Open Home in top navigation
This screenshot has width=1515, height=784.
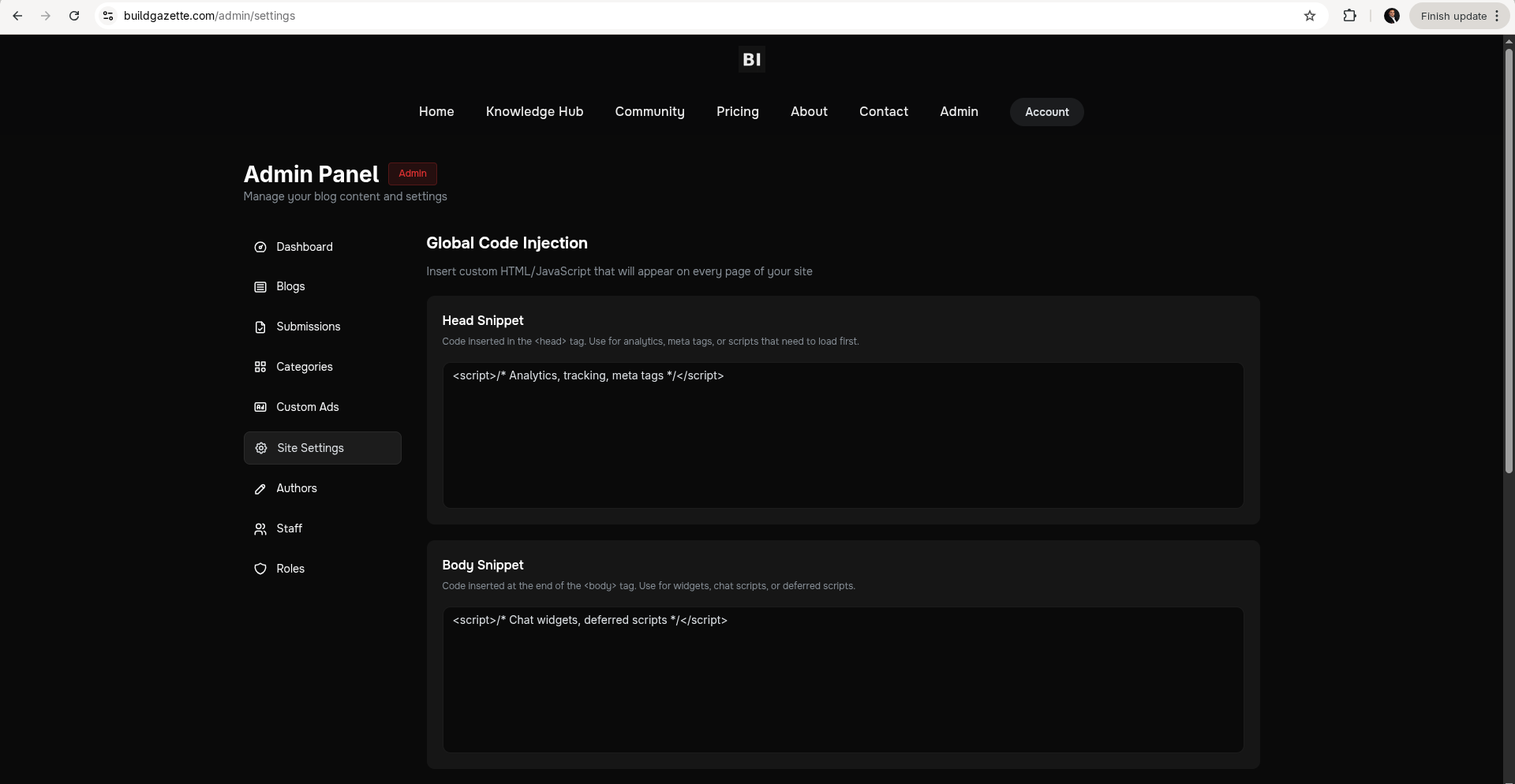click(436, 112)
